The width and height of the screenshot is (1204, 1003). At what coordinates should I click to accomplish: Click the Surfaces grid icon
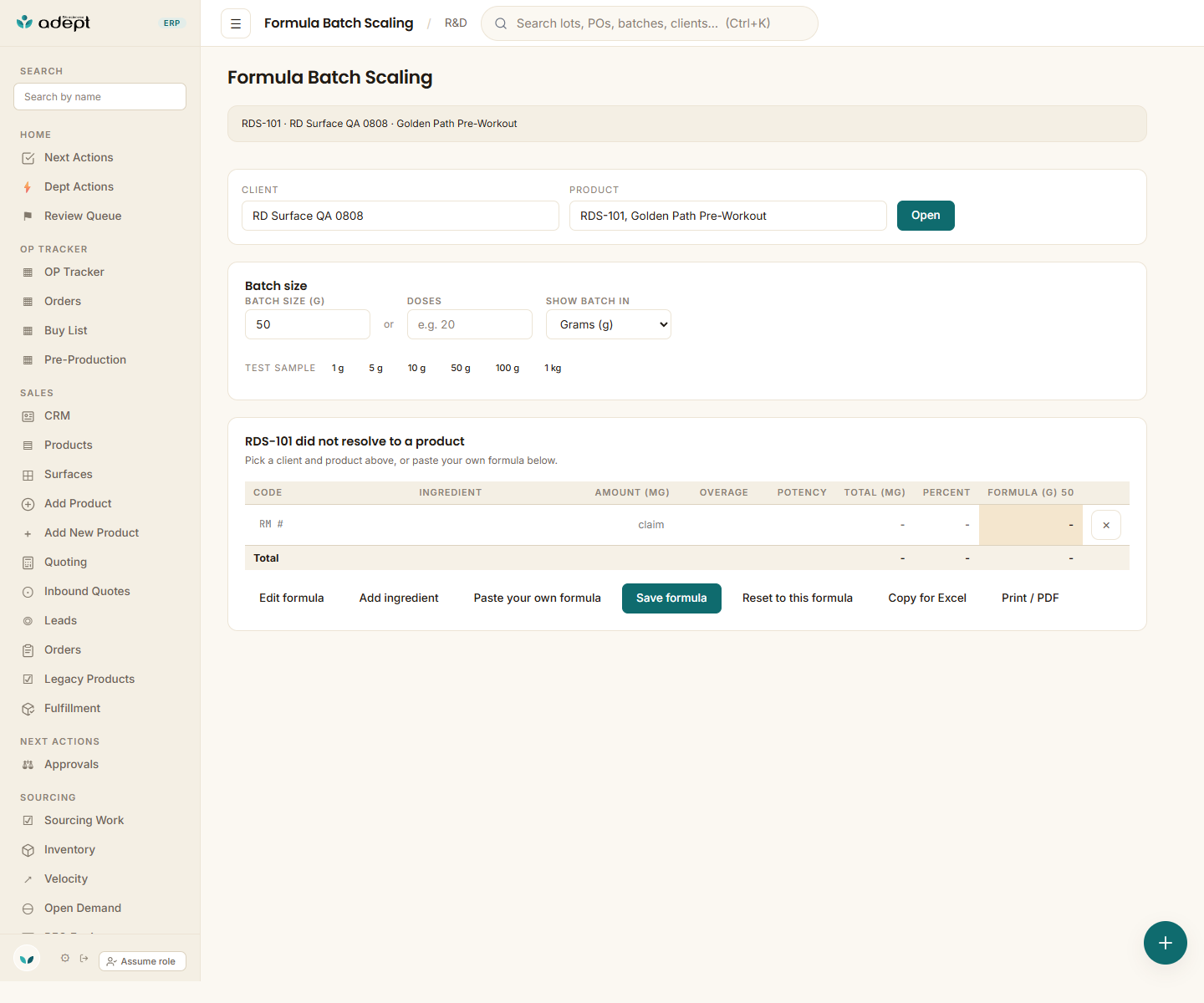click(x=28, y=475)
